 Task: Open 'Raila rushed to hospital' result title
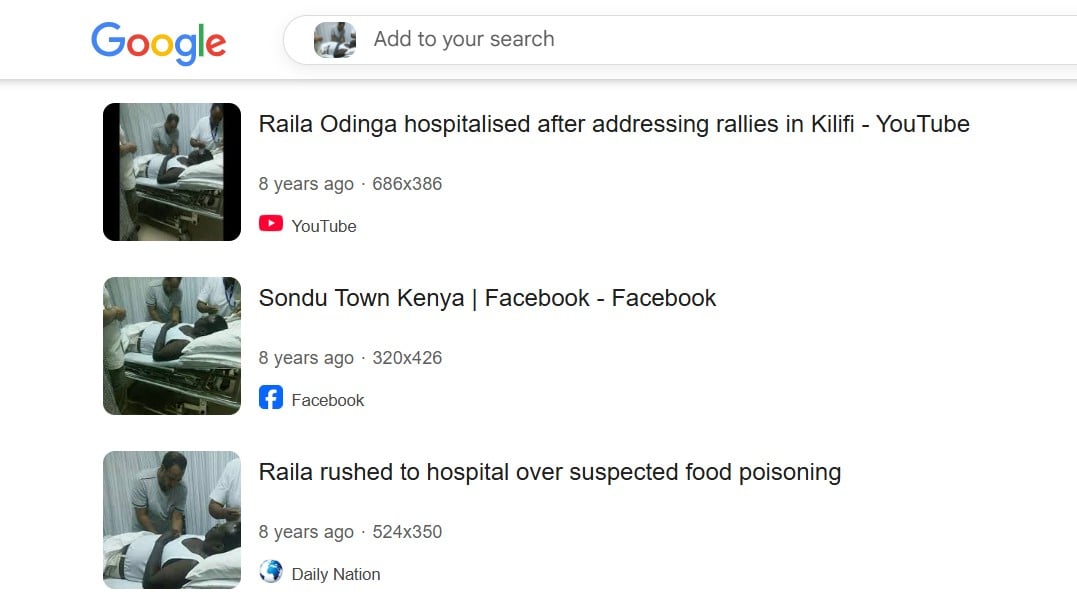click(x=549, y=472)
